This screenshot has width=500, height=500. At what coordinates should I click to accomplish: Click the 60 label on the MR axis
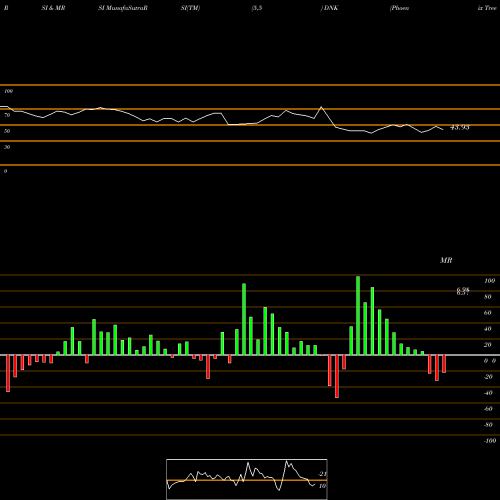[488, 313]
